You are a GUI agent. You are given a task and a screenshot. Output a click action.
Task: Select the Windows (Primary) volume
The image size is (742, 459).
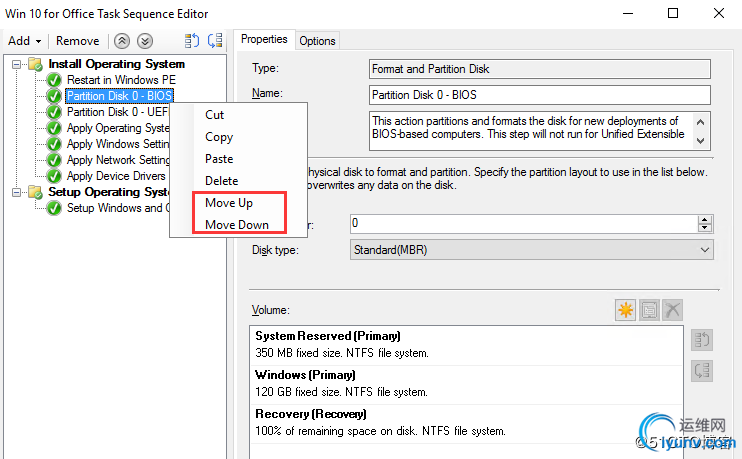(466, 385)
